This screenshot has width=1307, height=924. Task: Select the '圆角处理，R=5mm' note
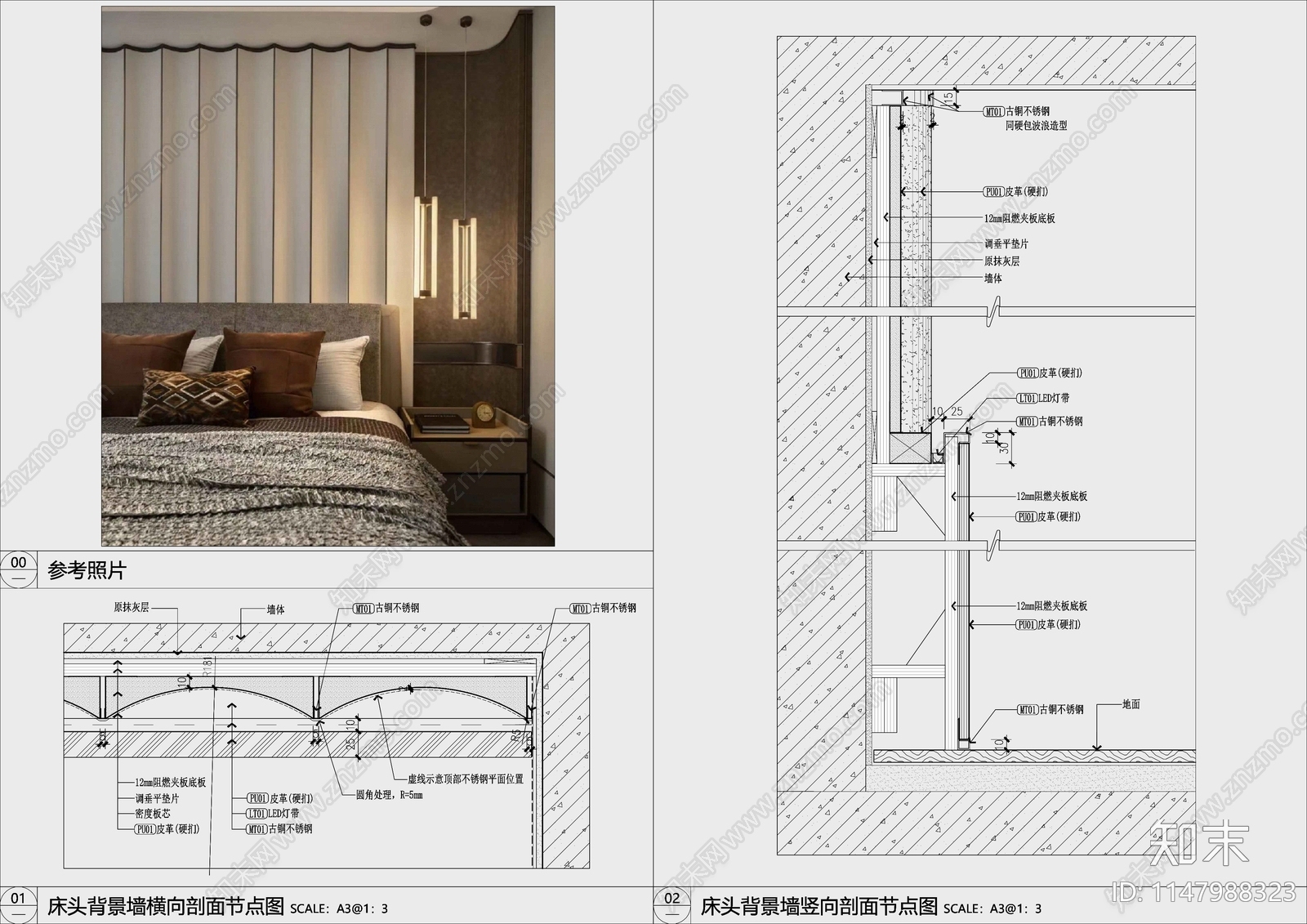click(x=390, y=794)
